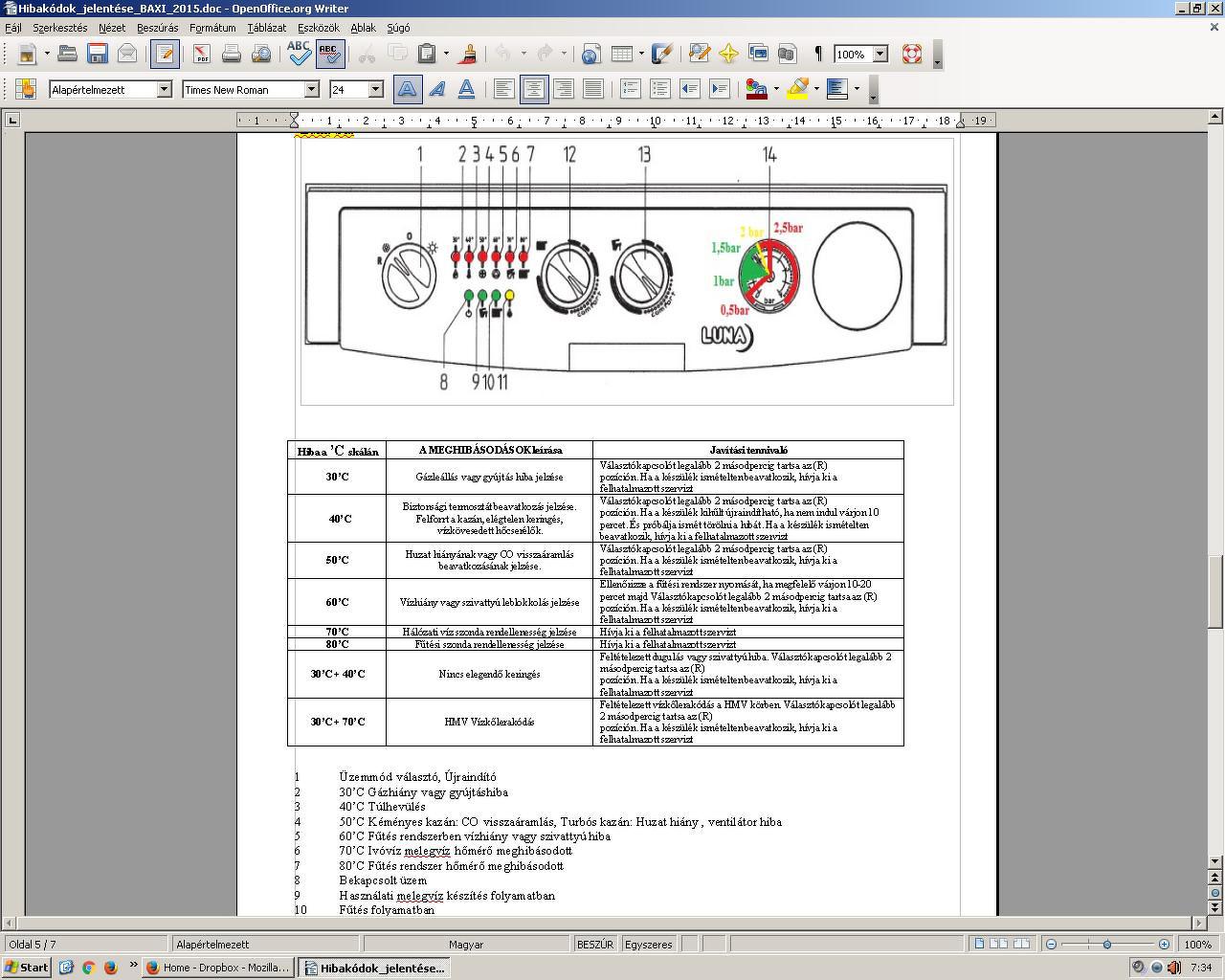Click the BESZÚR insert mode status field
The width and height of the screenshot is (1225, 980).
(x=595, y=945)
